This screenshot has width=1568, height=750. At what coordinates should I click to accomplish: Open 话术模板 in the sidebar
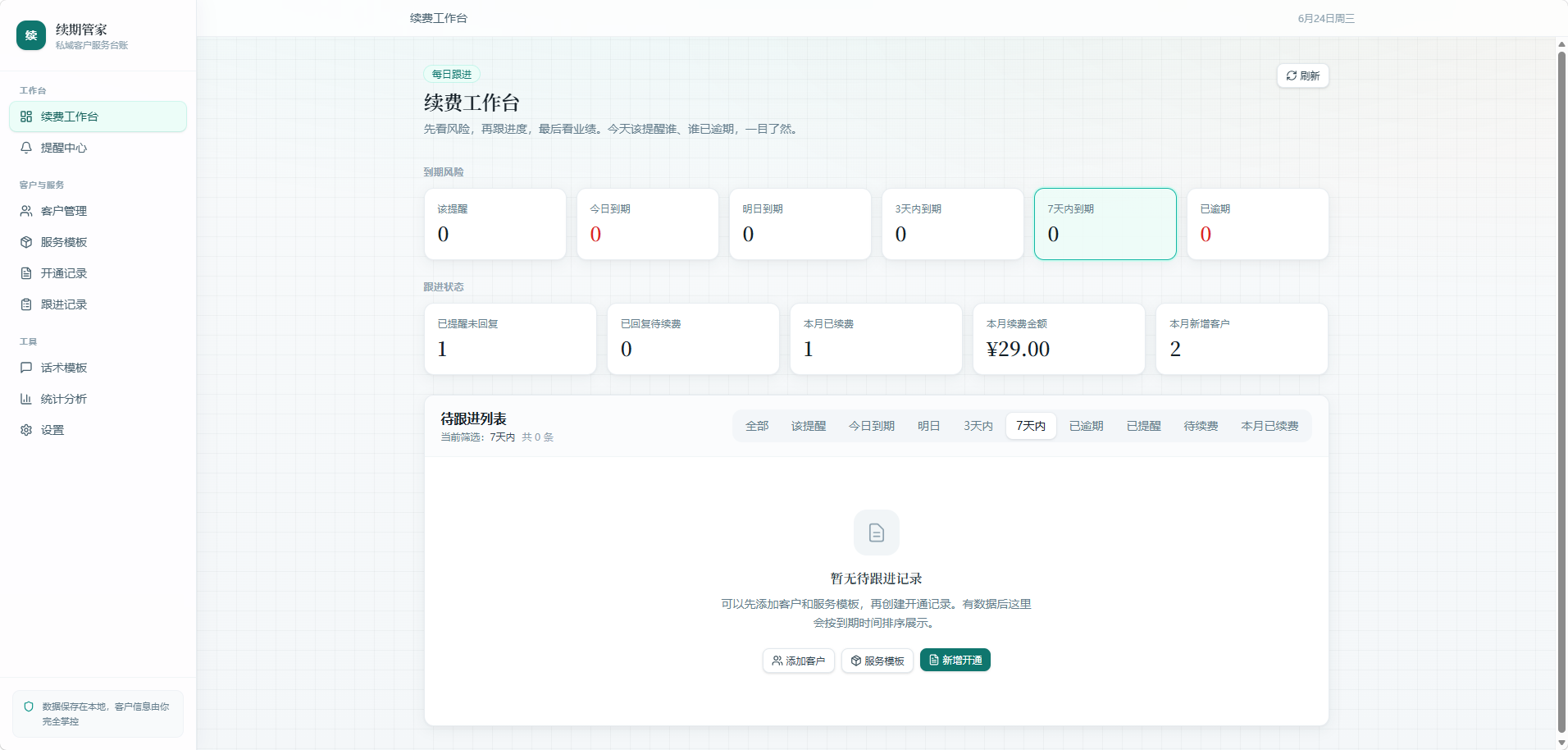(x=98, y=368)
